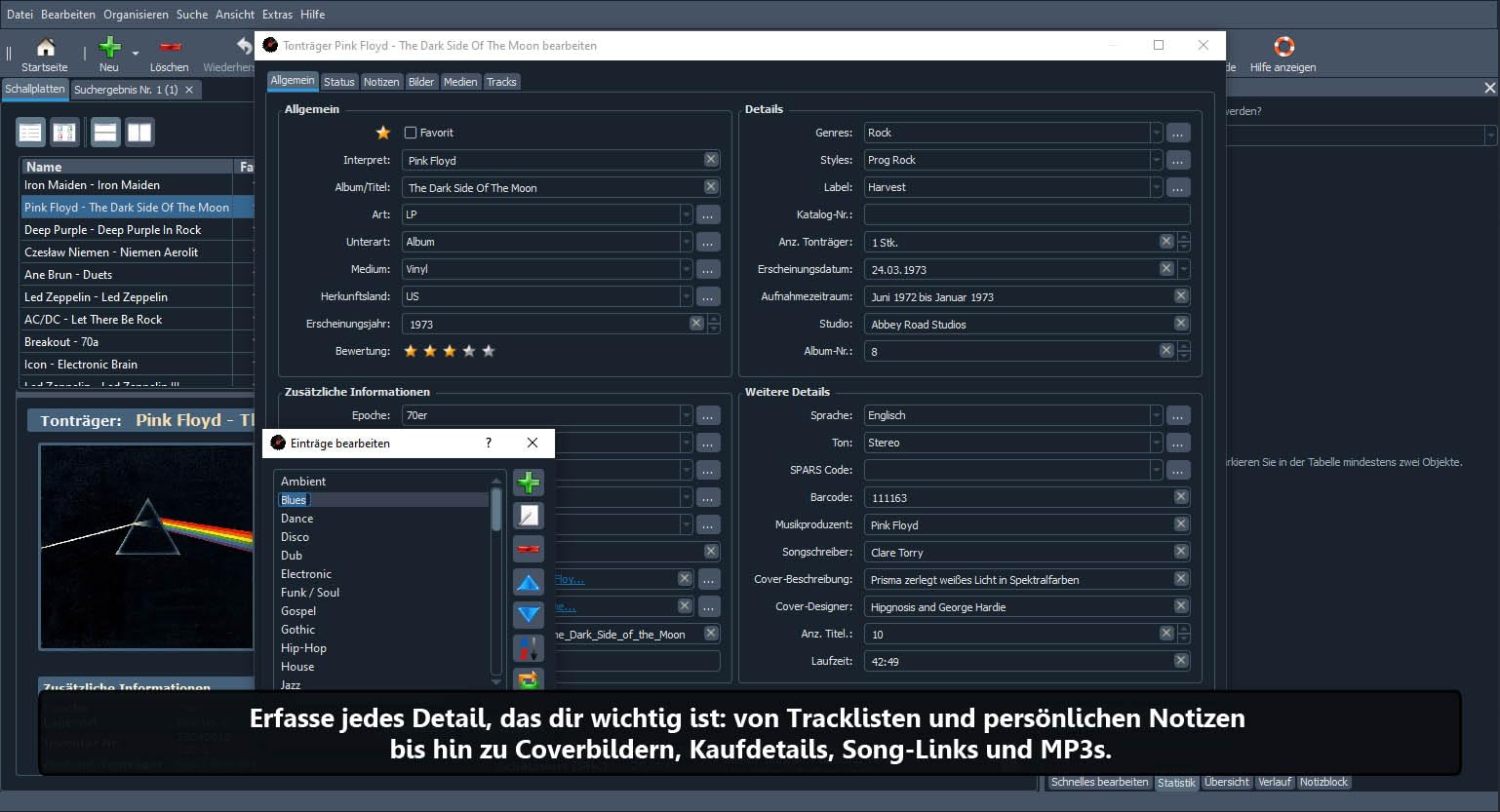Viewport: 1500px width, 812px height.
Task: Select horizontal split layout icon
Action: pyautogui.click(x=105, y=132)
